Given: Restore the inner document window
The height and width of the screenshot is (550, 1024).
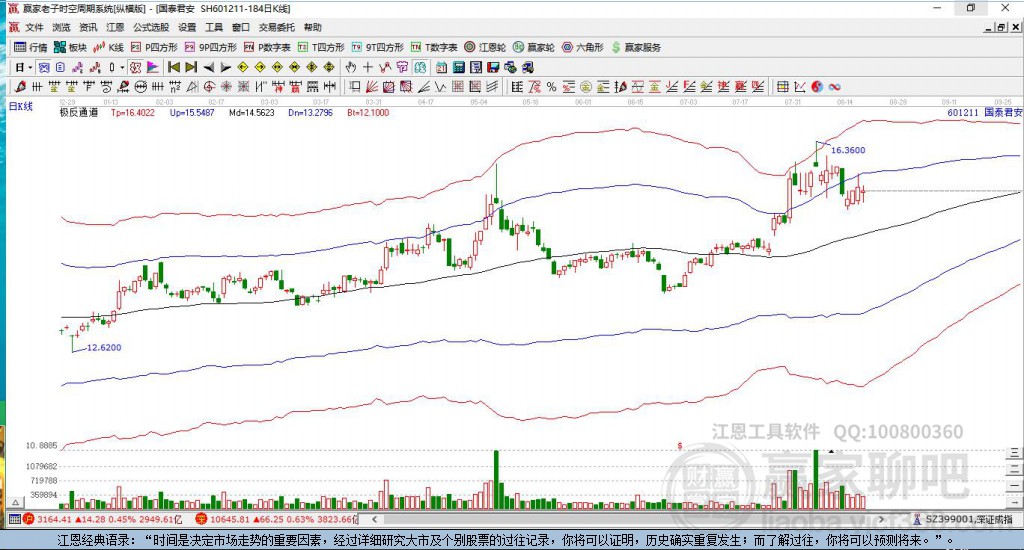Looking at the screenshot, I should tap(1002, 27).
